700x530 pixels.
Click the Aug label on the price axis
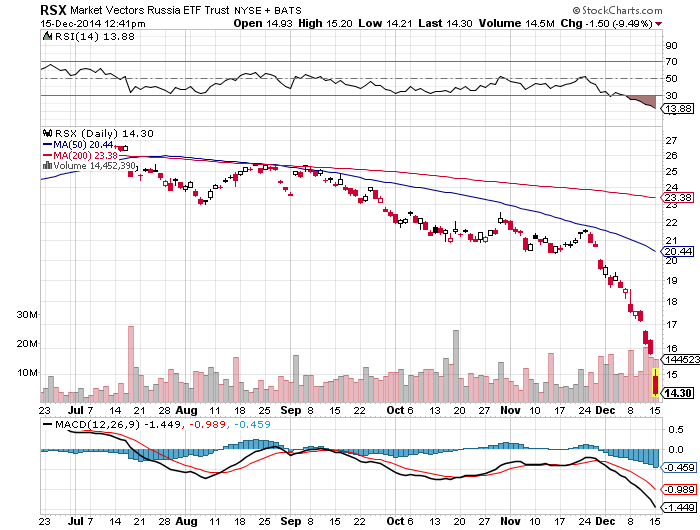click(186, 410)
